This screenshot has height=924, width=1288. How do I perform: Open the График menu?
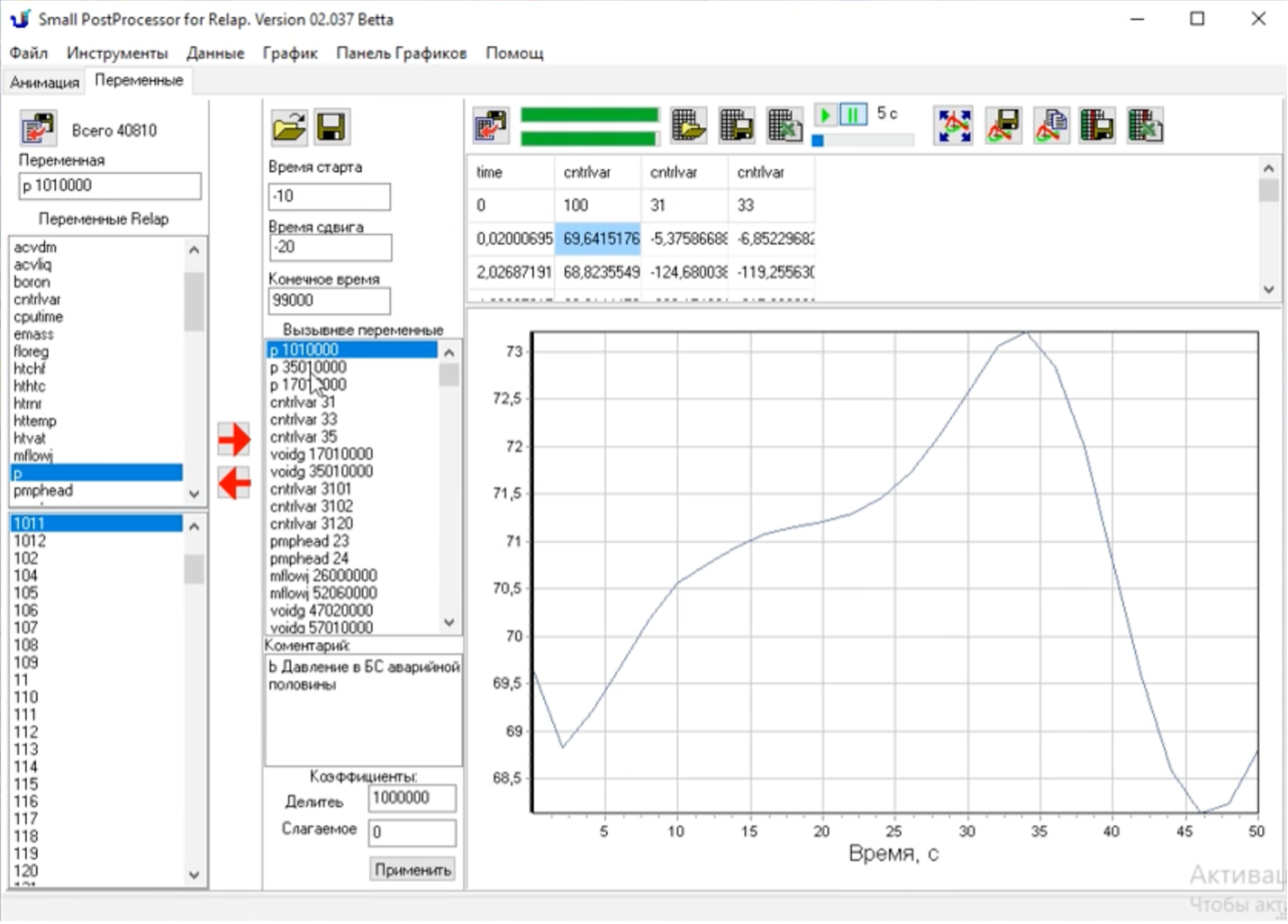(289, 53)
